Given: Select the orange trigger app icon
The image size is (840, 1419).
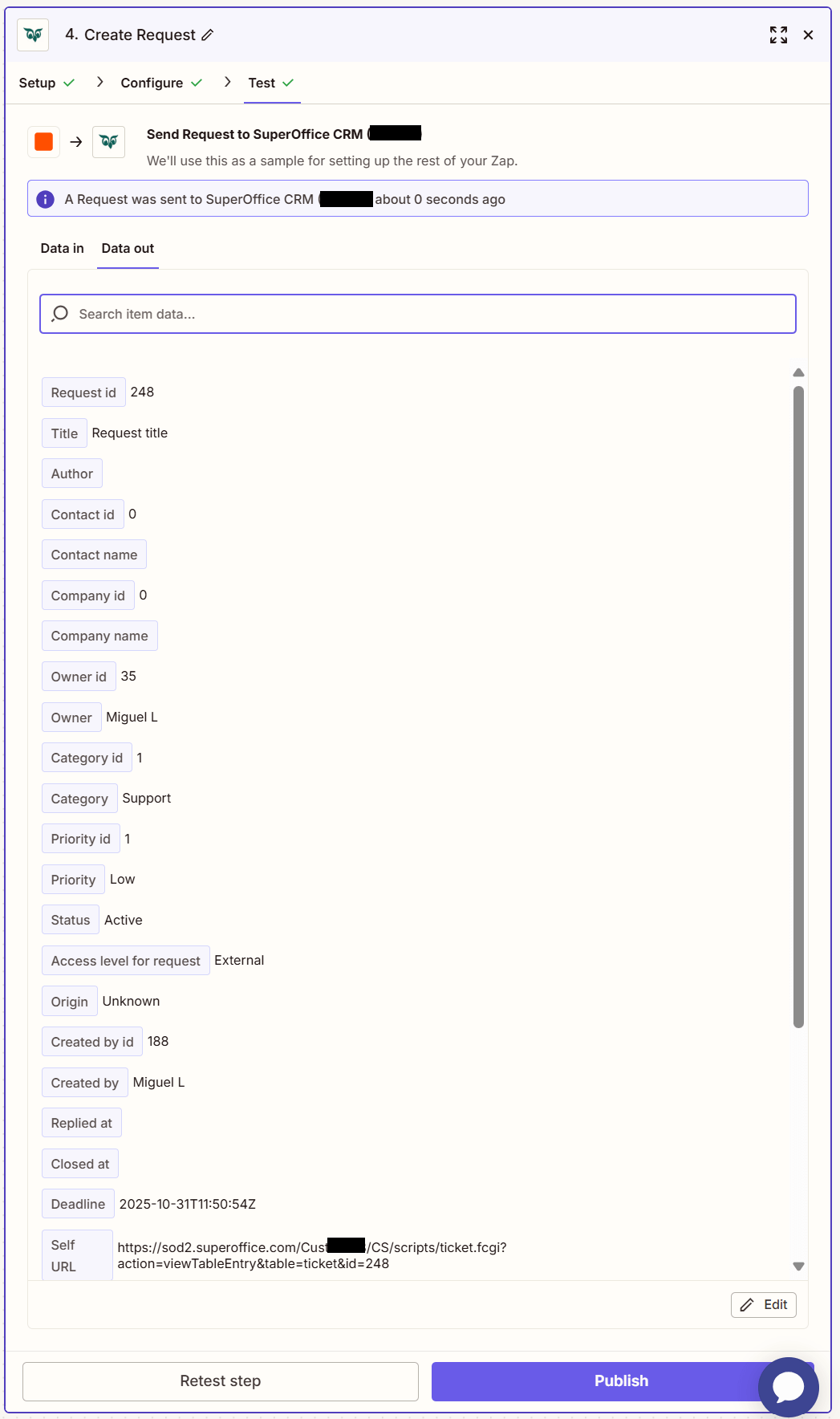Looking at the screenshot, I should [43, 141].
